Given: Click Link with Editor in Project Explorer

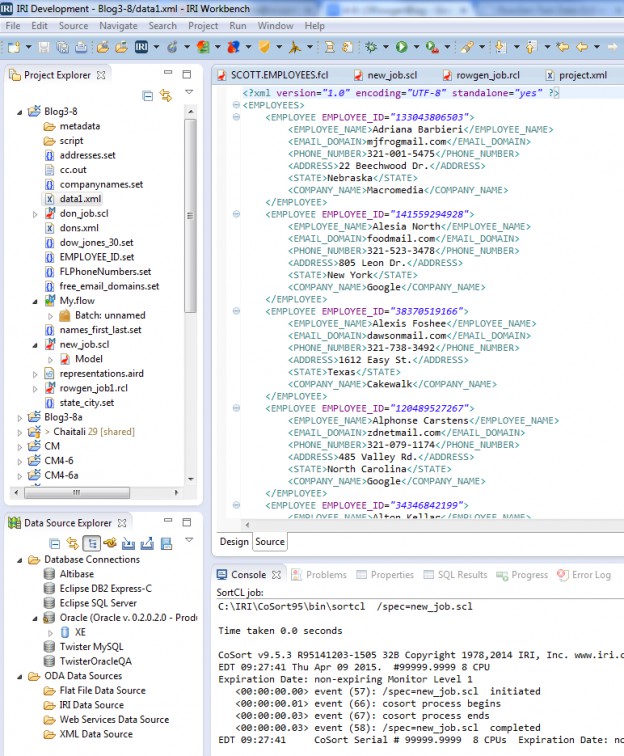Looking at the screenshot, I should [166, 95].
